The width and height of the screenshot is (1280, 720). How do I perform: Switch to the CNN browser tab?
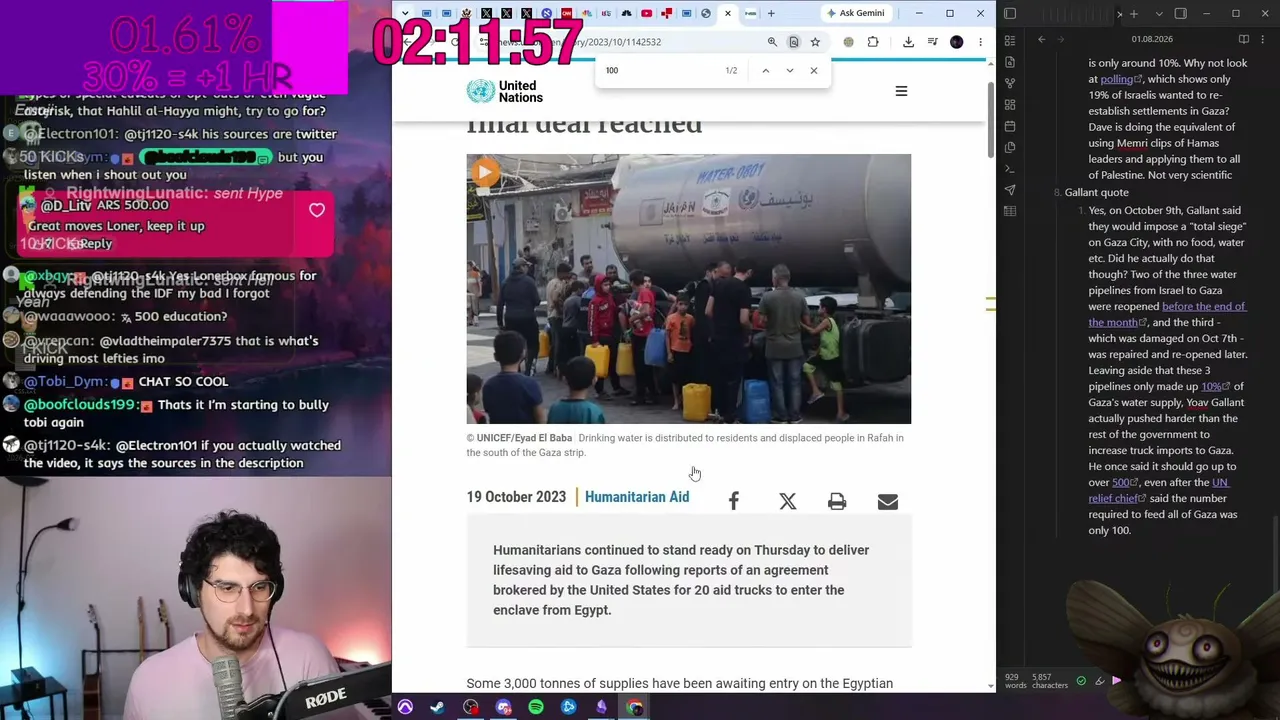tap(566, 13)
